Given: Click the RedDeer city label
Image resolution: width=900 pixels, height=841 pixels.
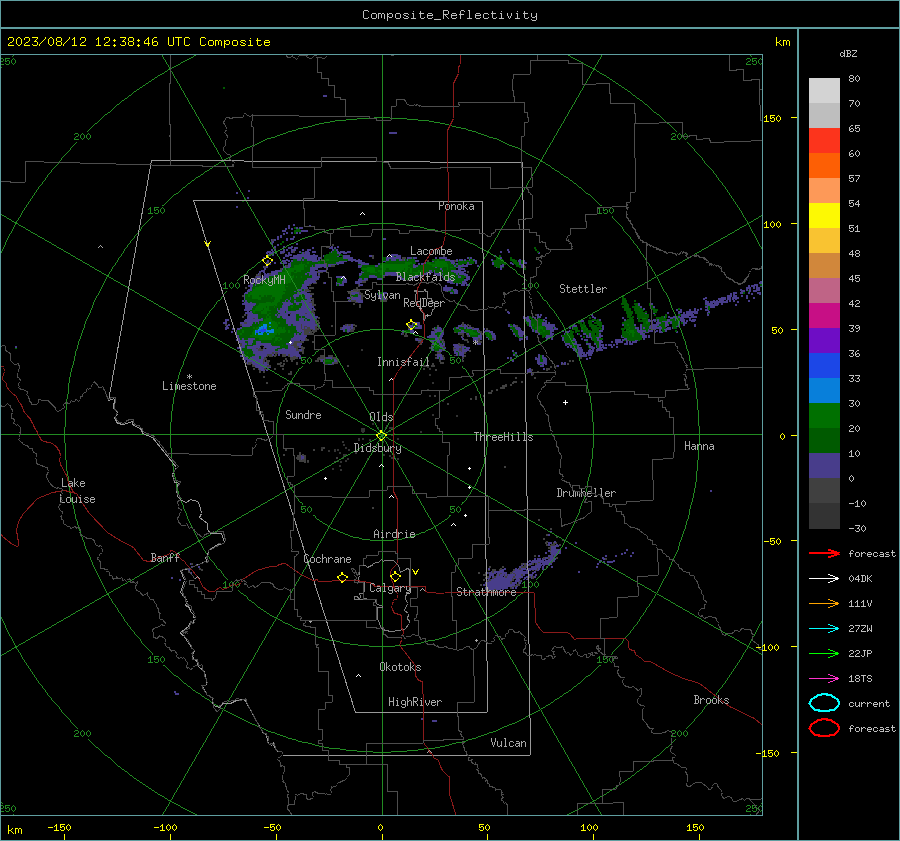Looking at the screenshot, I should (424, 303).
